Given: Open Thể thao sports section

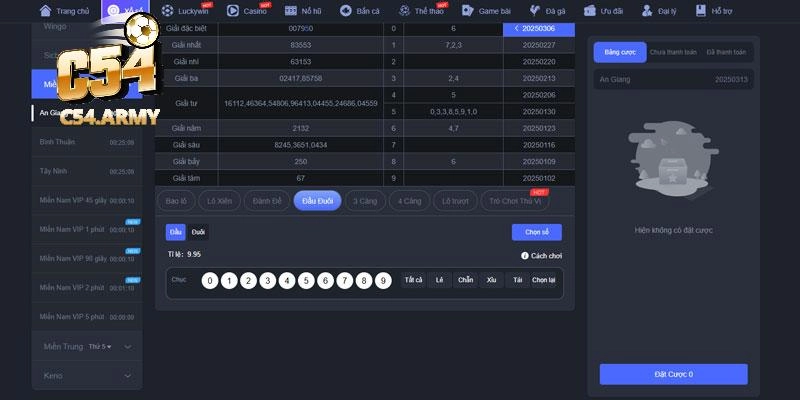Looking at the screenshot, I should (x=405, y=10).
